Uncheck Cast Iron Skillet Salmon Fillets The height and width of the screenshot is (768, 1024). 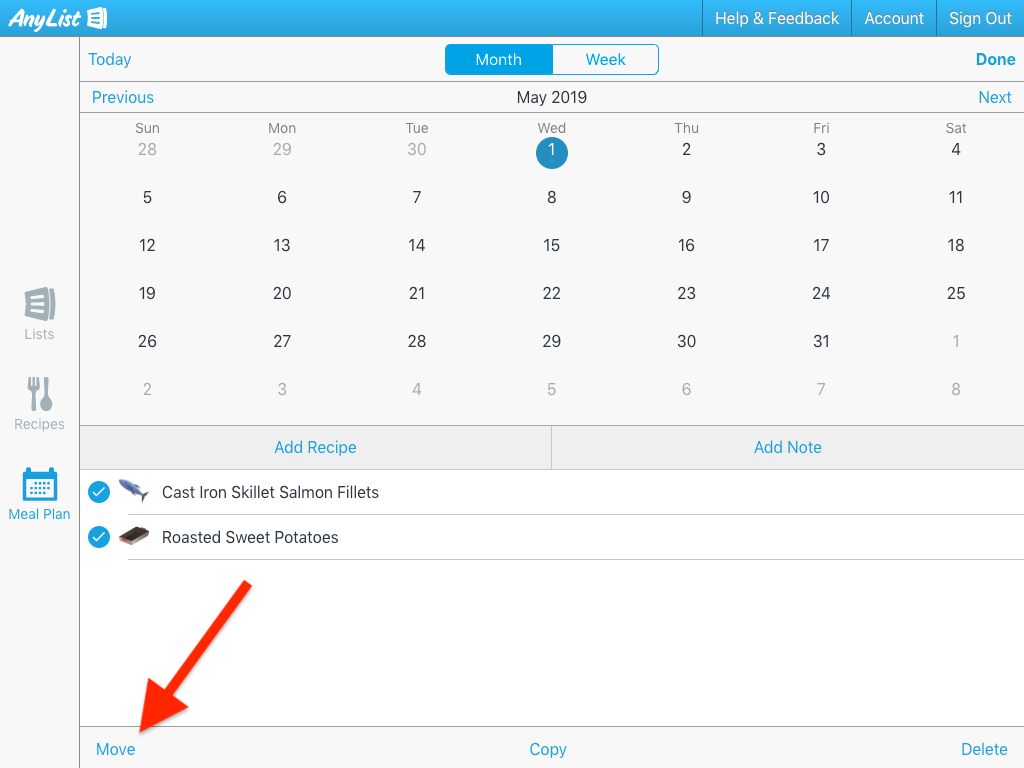(x=99, y=492)
